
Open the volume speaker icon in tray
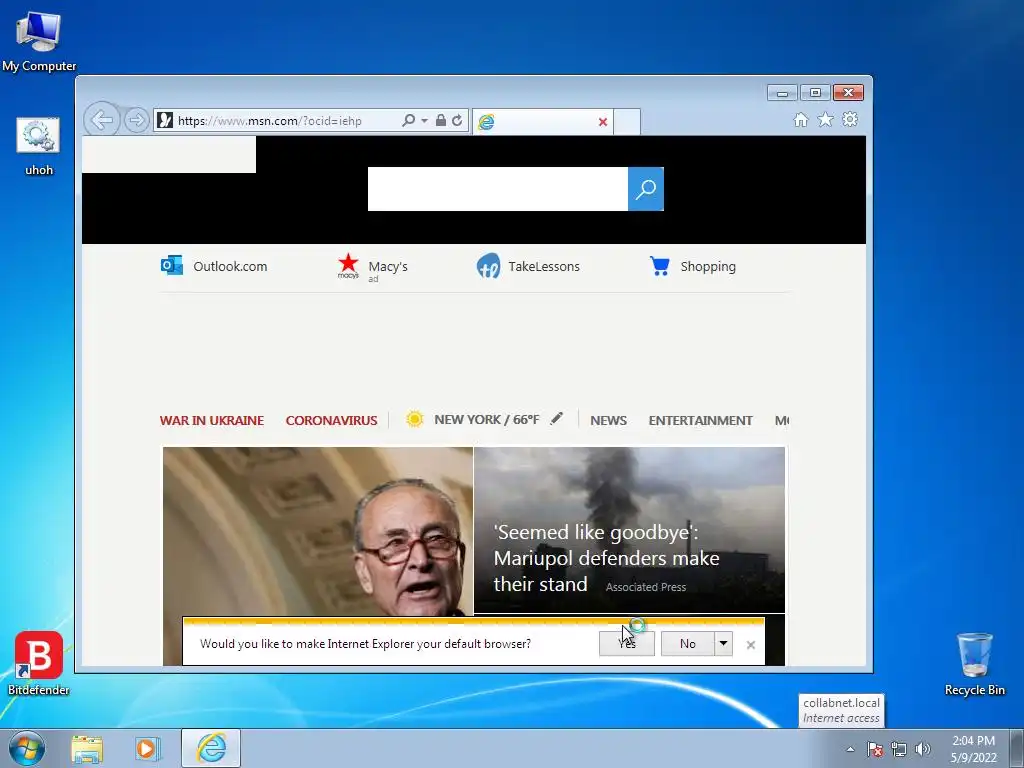point(922,749)
